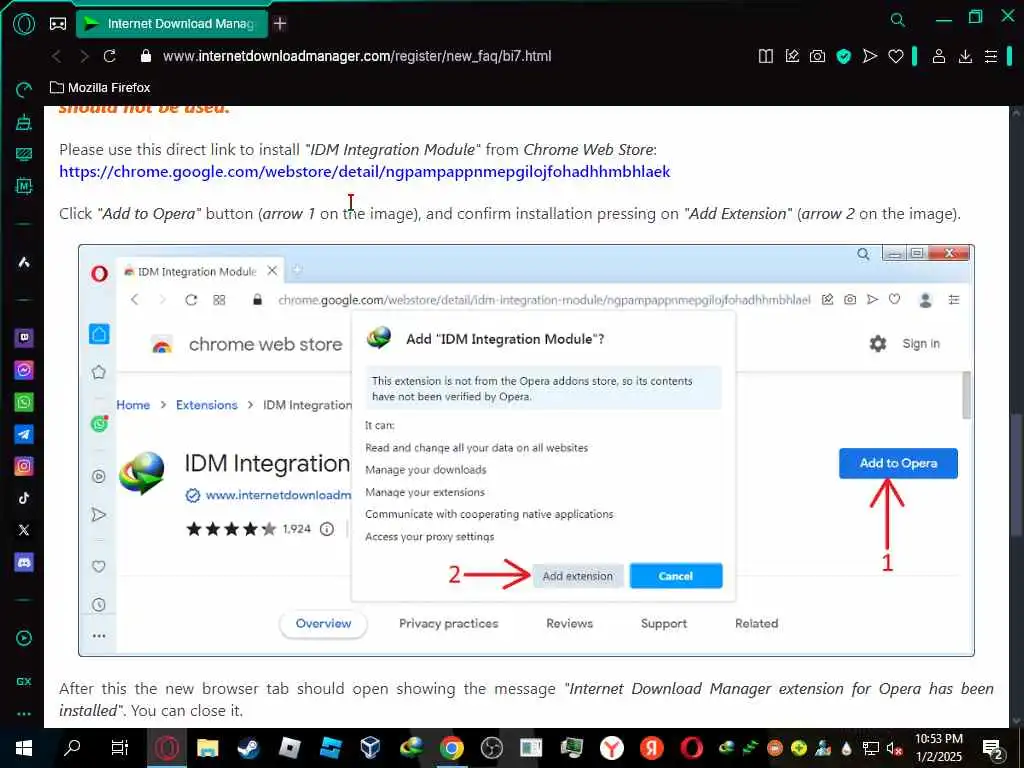Open Telegram in the sidebar
This screenshot has width=1024, height=768.
[x=24, y=434]
